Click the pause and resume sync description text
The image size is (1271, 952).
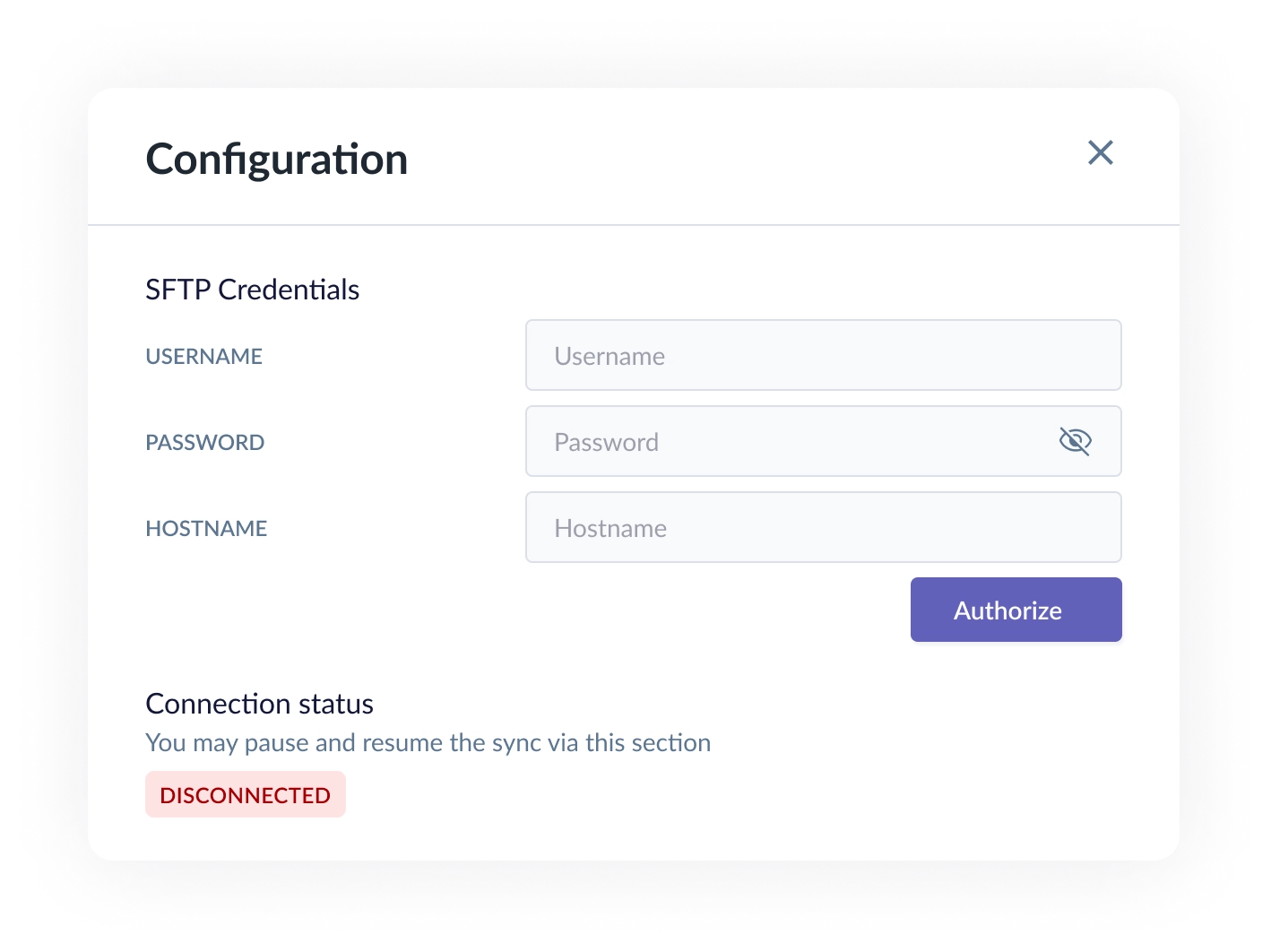coord(428,743)
